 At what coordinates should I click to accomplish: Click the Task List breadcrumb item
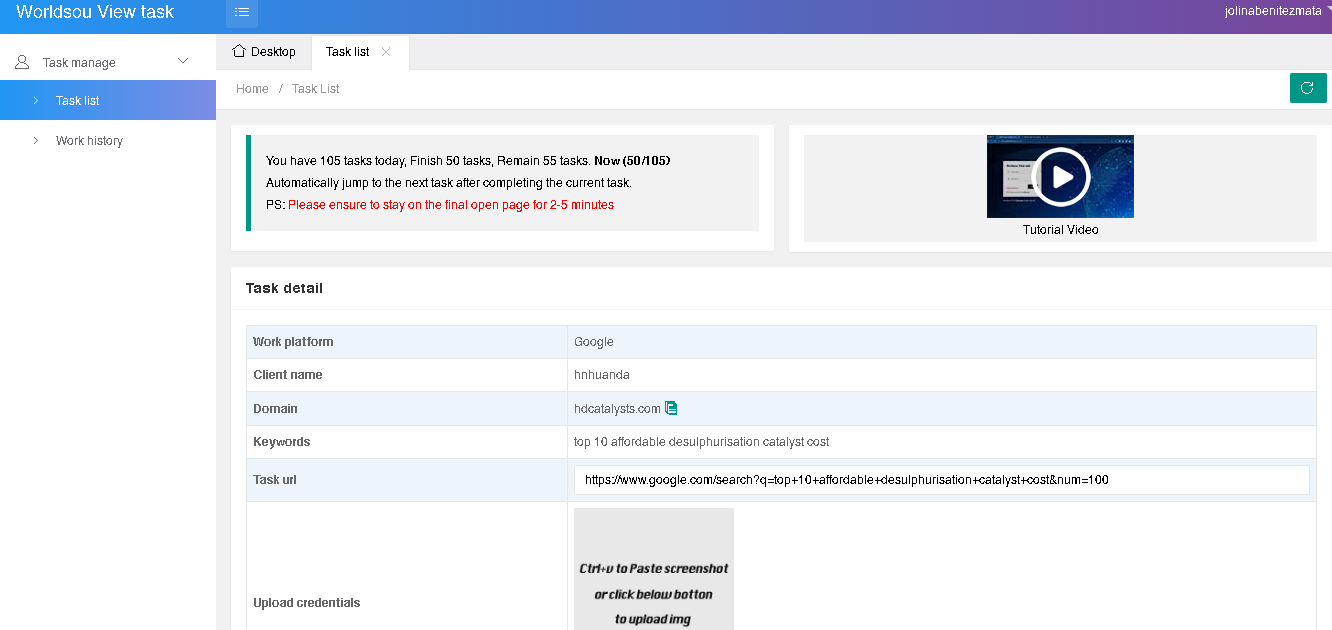pyautogui.click(x=315, y=89)
